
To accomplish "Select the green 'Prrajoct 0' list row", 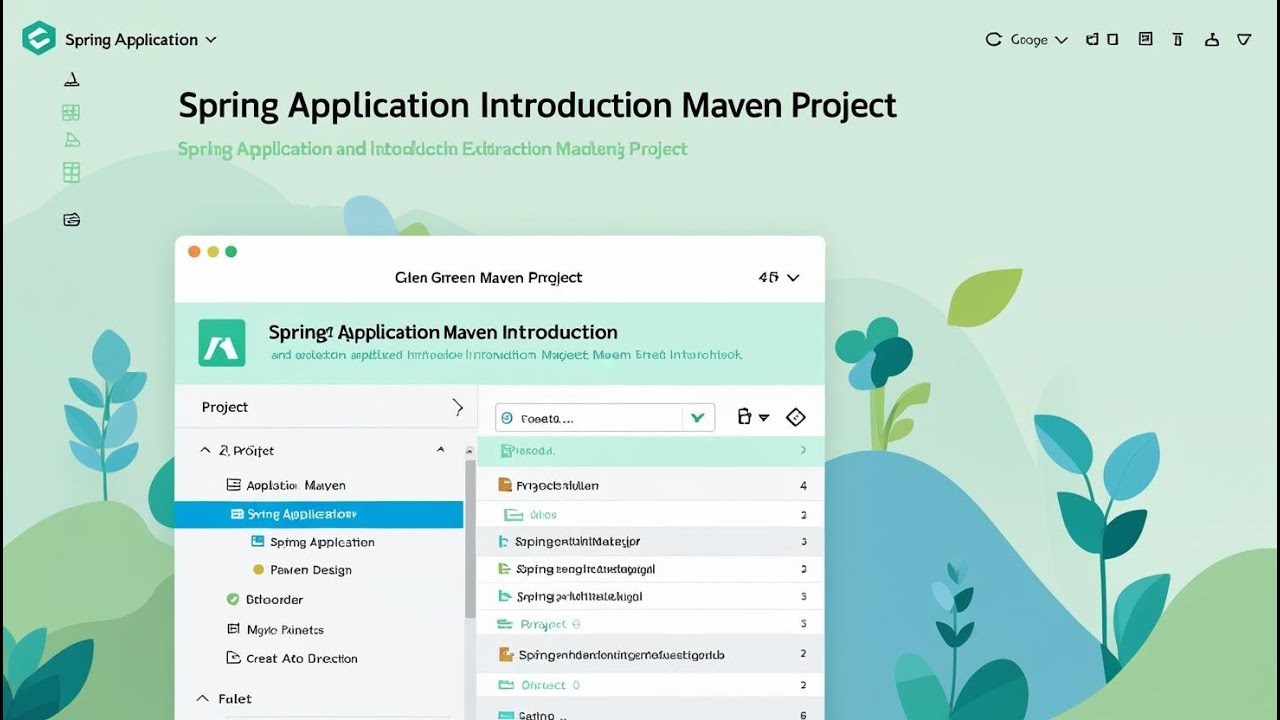I will [650, 624].
